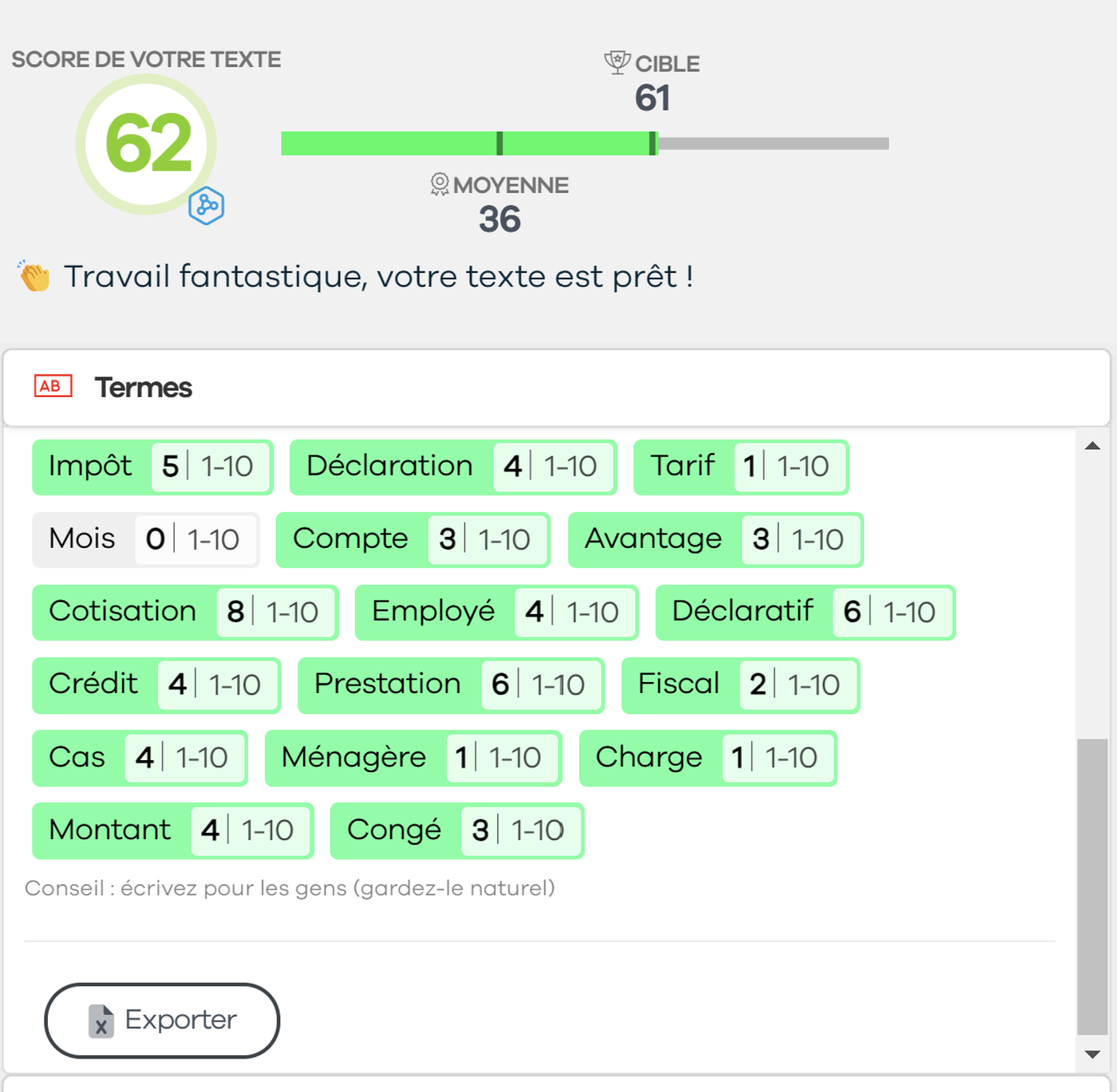Click the scrollbar down arrow
This screenshot has width=1117, height=1092.
(x=1092, y=1055)
